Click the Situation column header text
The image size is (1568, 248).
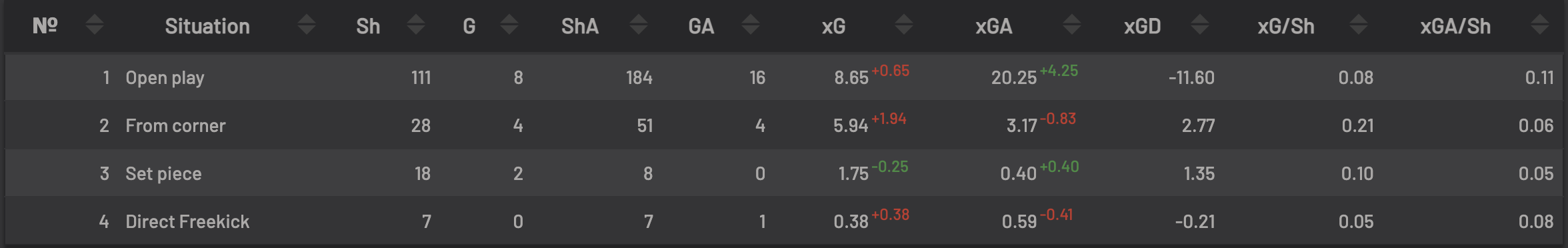[207, 26]
